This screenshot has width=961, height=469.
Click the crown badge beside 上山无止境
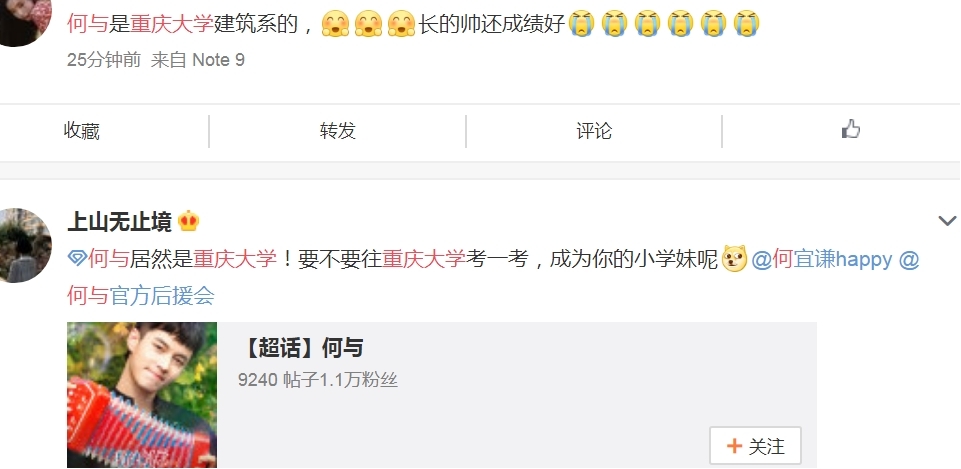[188, 221]
